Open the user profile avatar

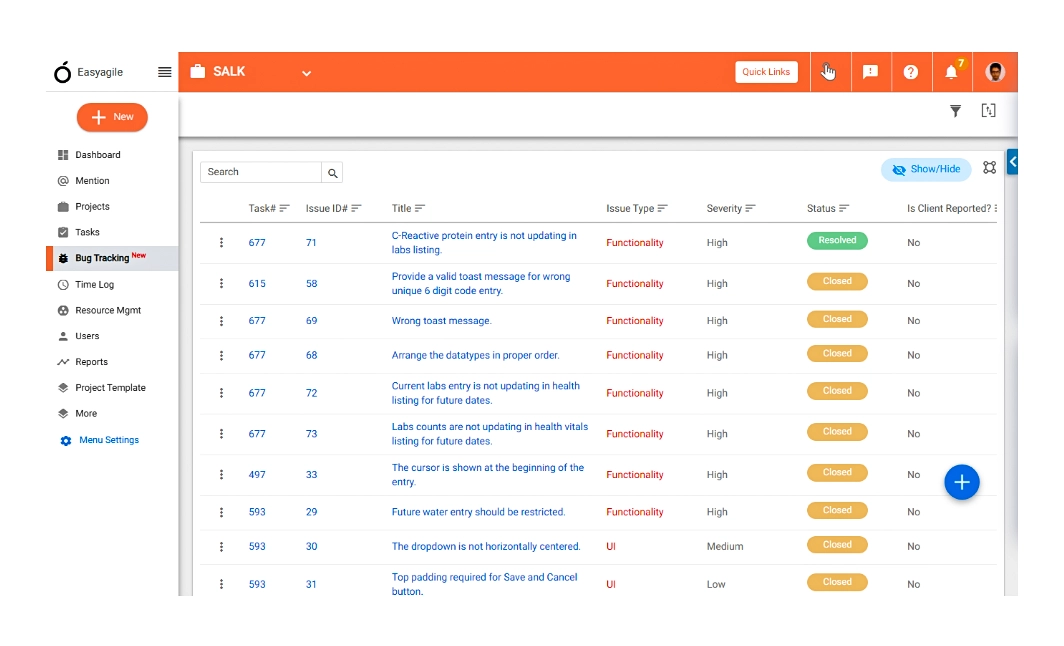(994, 71)
